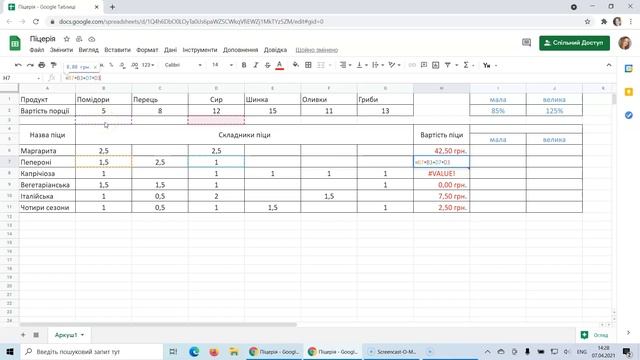Create a filter with the funnel icon

[447, 65]
